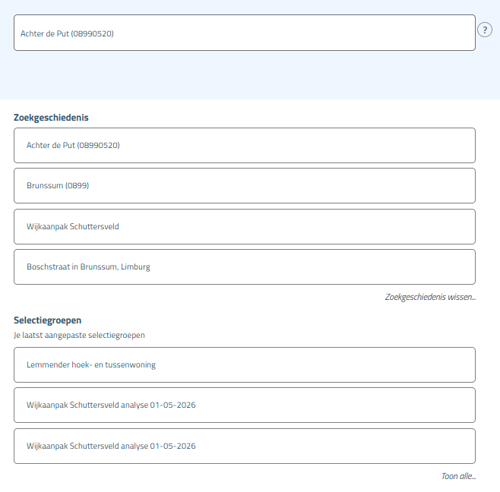Open Lemmender hoek- en tussenwoning selection group
Screen dimensions: 500x492
(x=244, y=365)
